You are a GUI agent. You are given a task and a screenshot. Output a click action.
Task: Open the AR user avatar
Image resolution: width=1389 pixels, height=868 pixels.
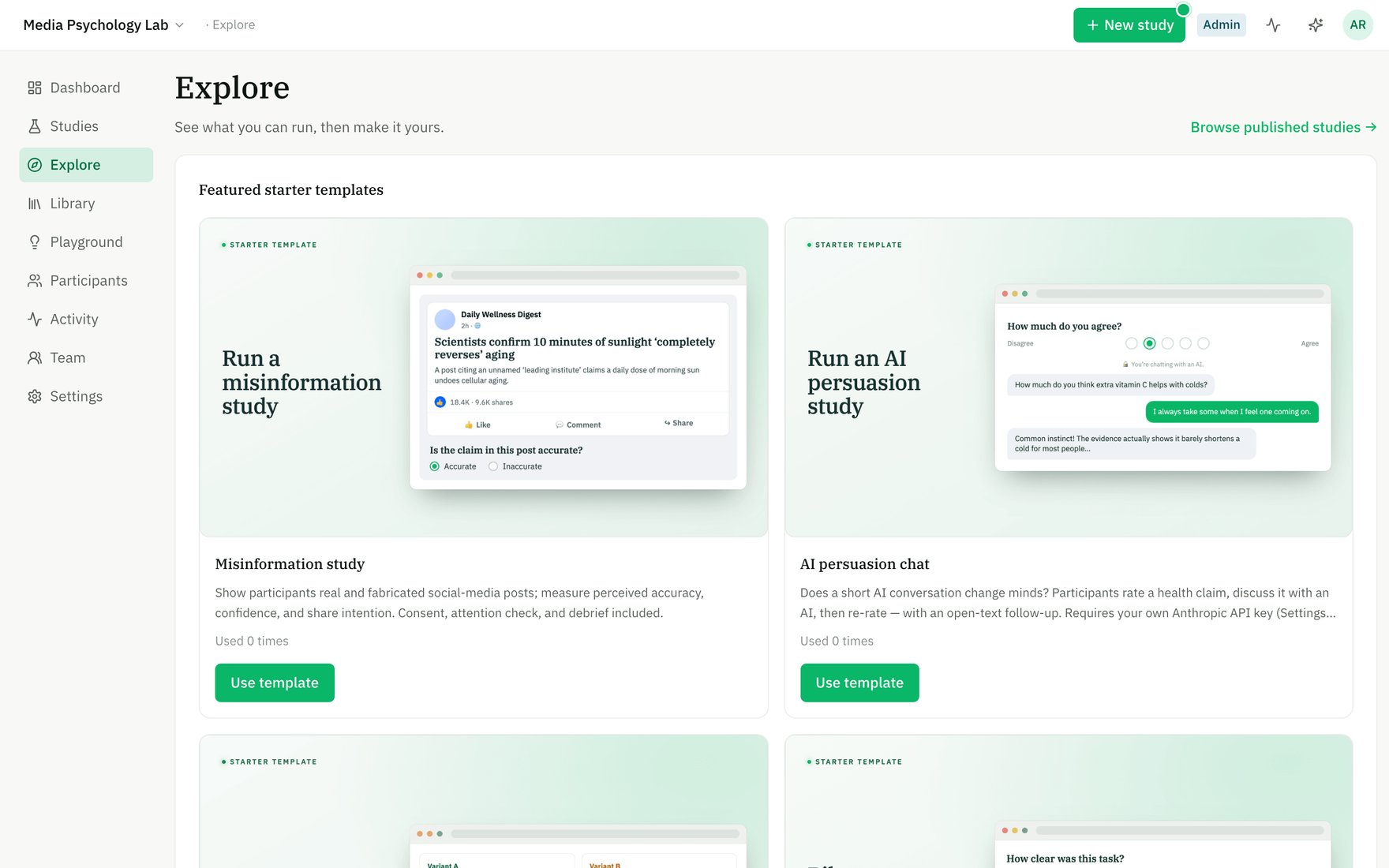(1357, 25)
